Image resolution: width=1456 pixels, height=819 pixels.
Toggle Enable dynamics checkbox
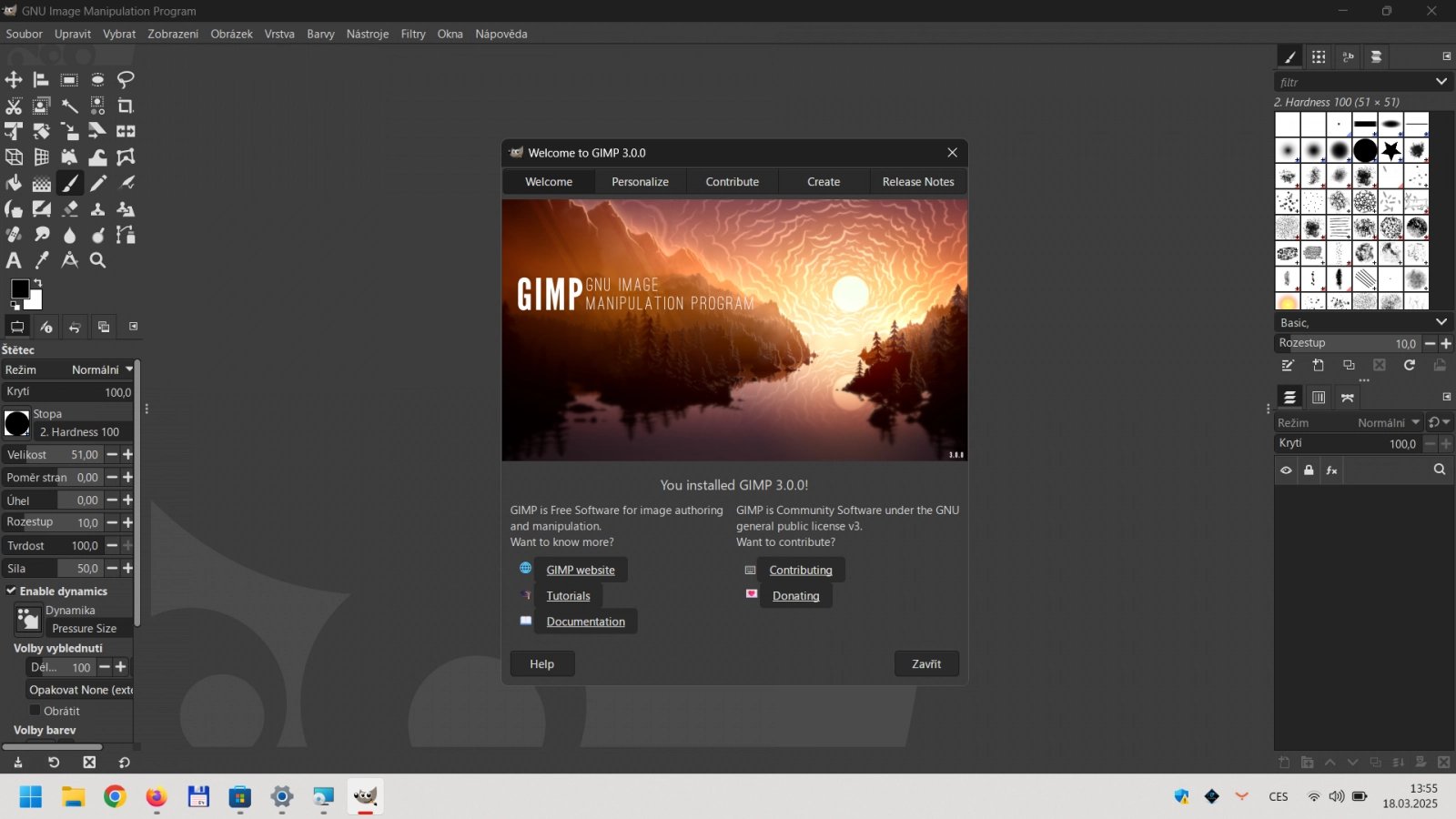click(x=11, y=591)
